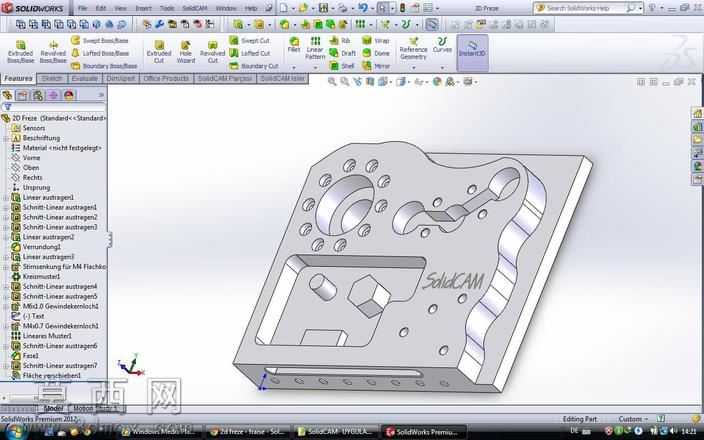Click the Zoom to Fit view icon
Viewport: 704px width, 440px height.
point(332,82)
